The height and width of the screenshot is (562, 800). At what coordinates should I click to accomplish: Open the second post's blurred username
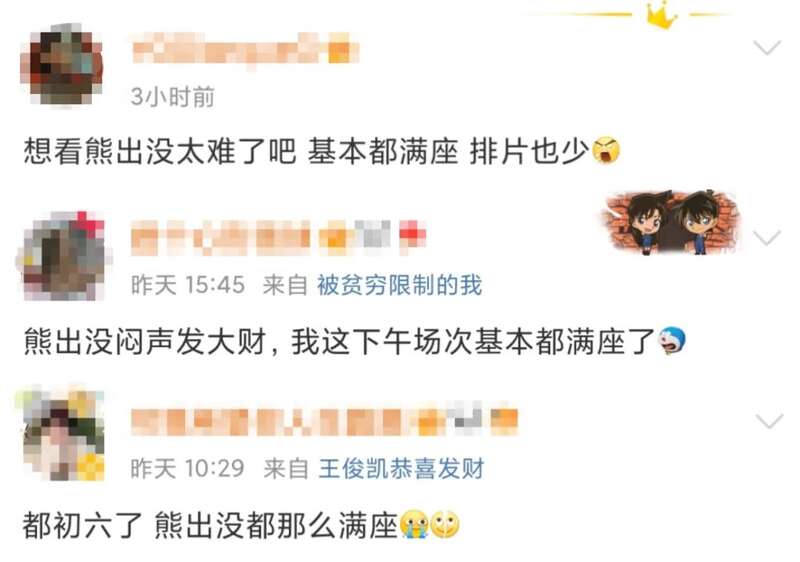(279, 237)
